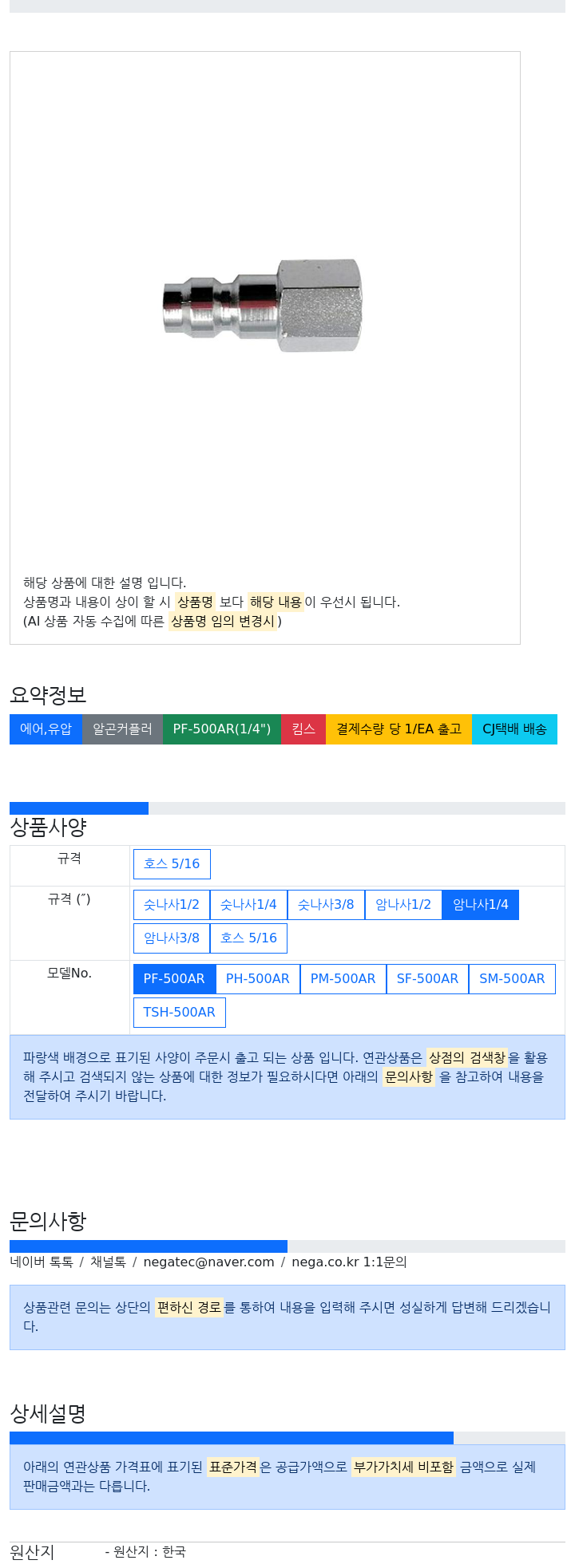Choose the 숫나사3/8 size option

pos(326,905)
